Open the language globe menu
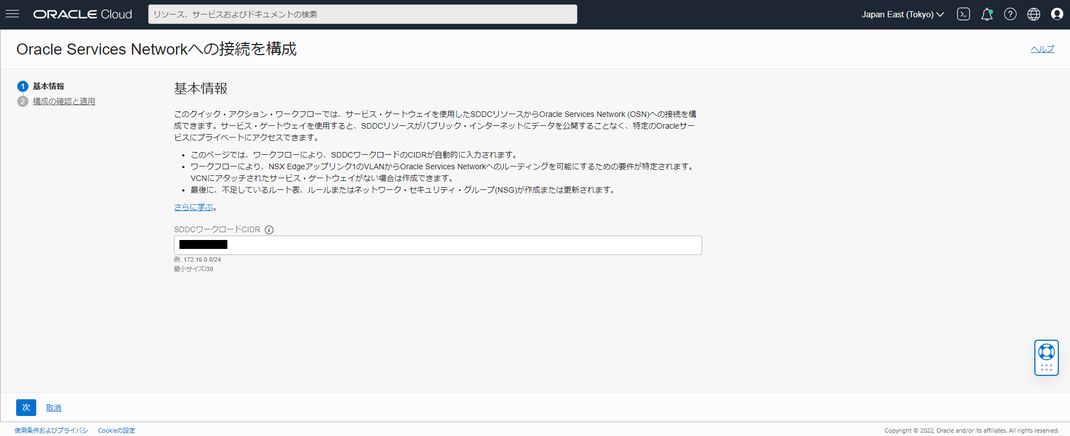This screenshot has width=1070, height=436. 1034,14
